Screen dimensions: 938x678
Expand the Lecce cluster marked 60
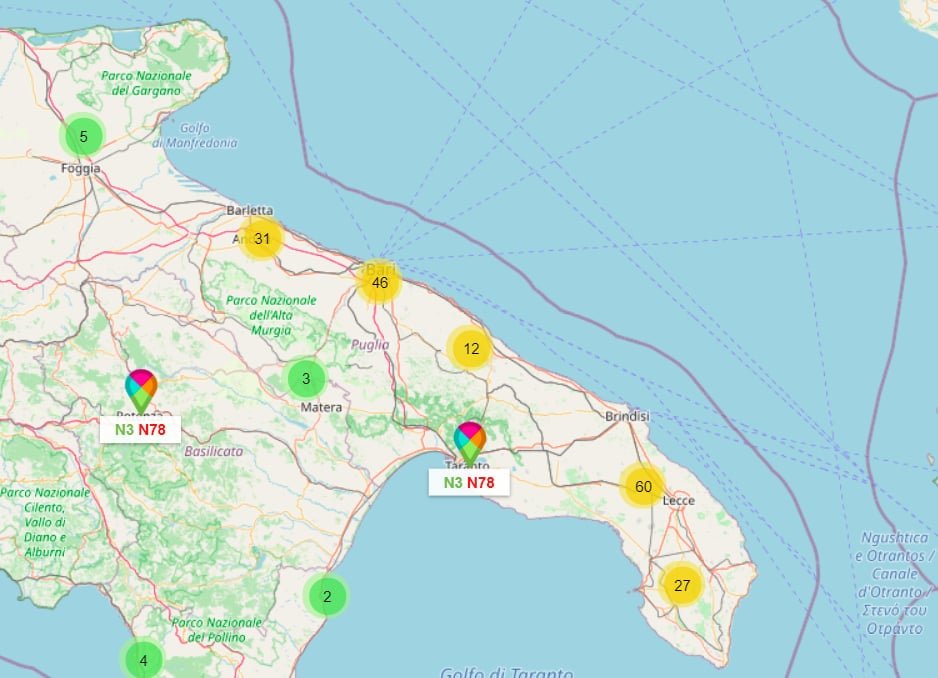pyautogui.click(x=643, y=487)
